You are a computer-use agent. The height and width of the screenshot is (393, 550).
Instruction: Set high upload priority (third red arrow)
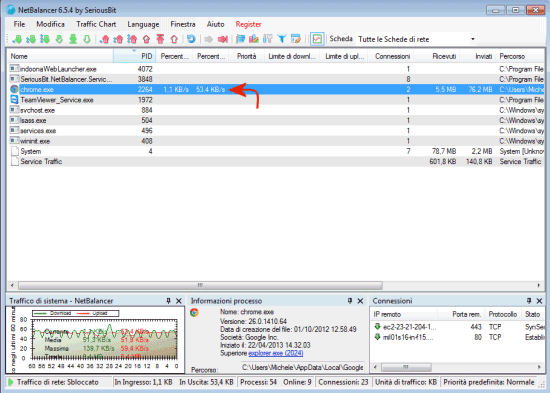pyautogui.click(x=132, y=39)
